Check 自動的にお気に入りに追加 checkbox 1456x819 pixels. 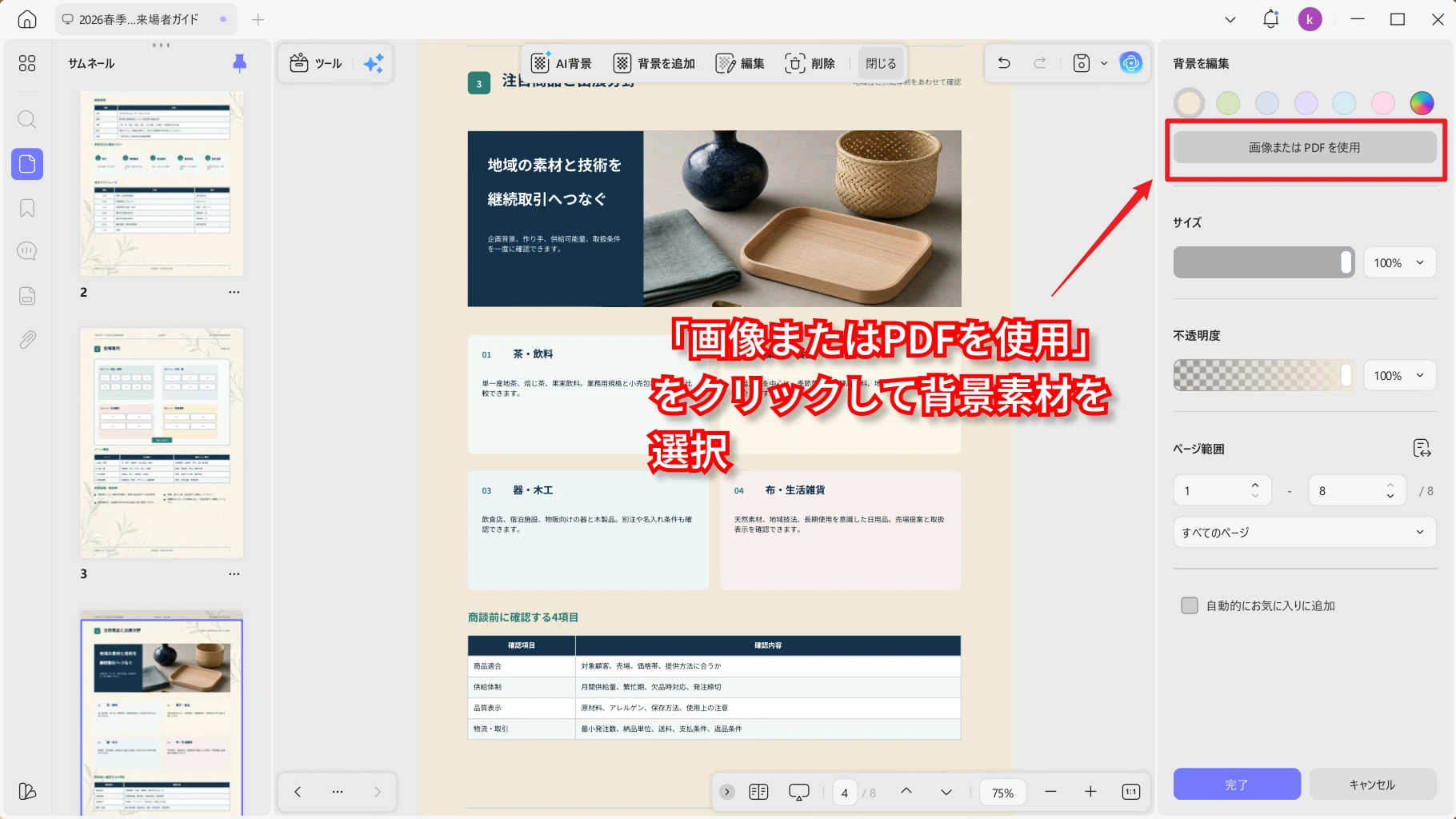click(x=1190, y=605)
